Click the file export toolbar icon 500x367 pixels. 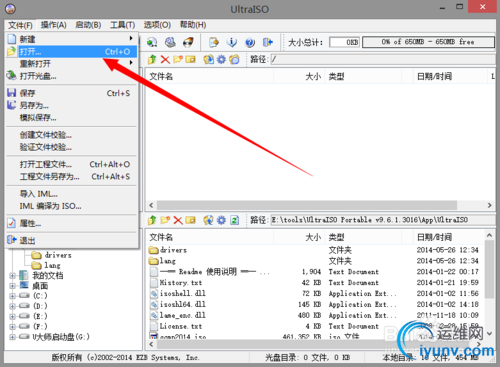pyautogui.click(x=214, y=42)
